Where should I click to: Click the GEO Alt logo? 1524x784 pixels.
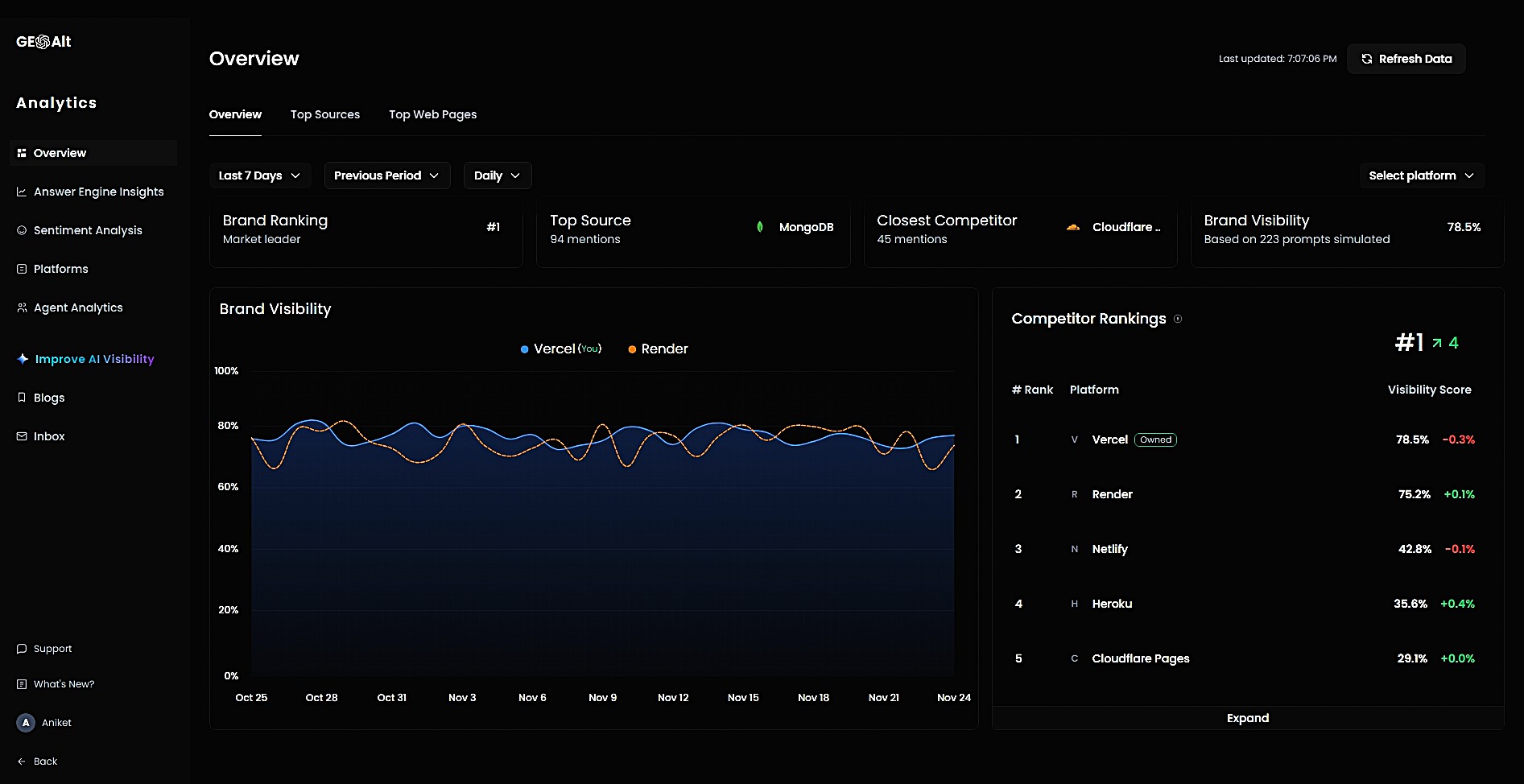[x=43, y=42]
